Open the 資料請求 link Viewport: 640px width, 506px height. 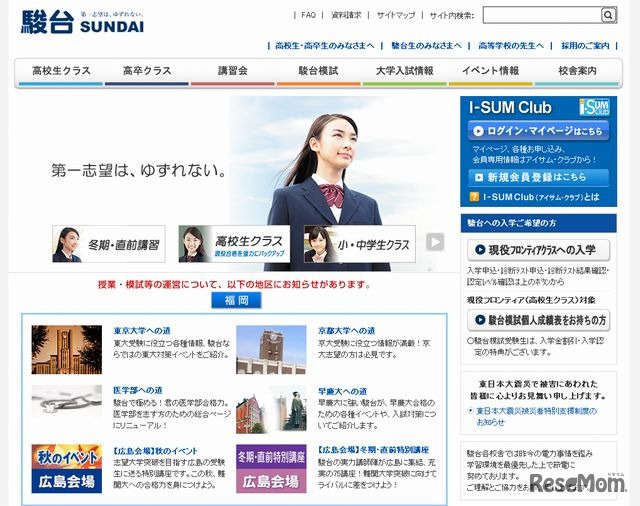point(346,15)
